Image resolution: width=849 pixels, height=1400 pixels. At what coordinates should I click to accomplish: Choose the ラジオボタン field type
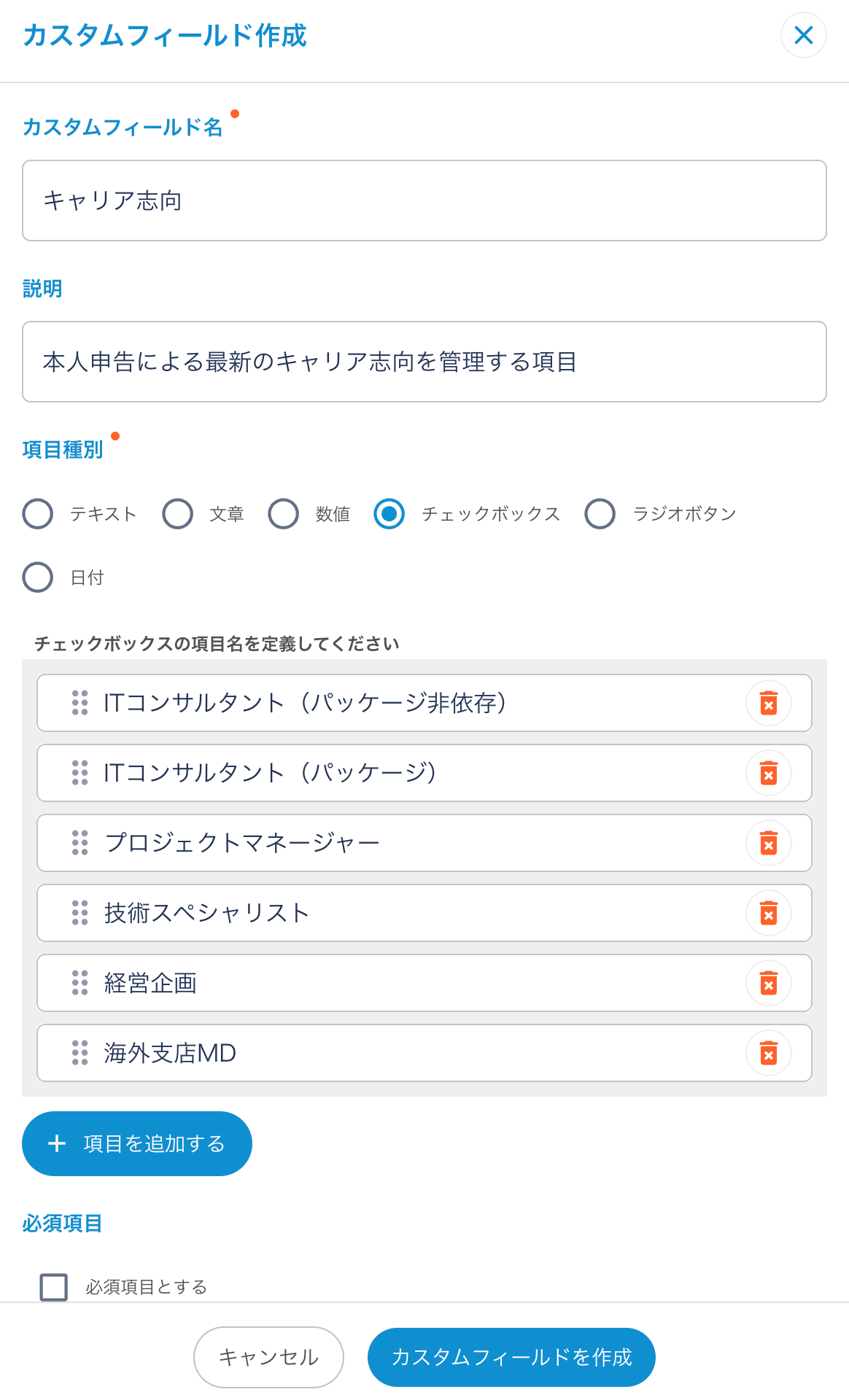click(x=600, y=513)
